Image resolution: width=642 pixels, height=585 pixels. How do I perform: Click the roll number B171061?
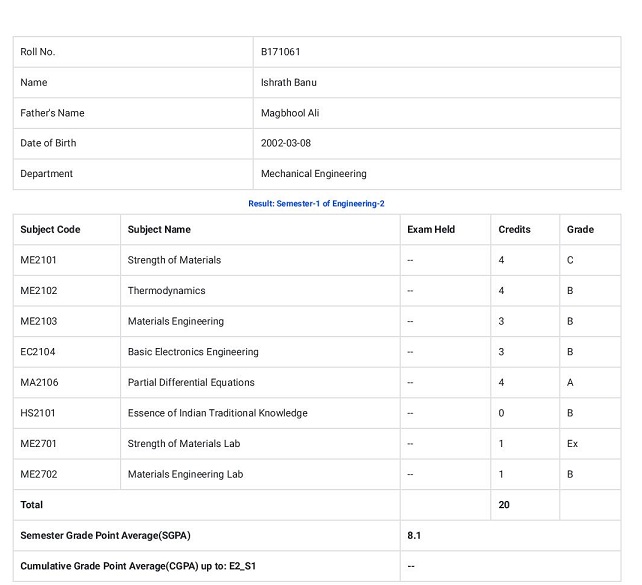(x=280, y=52)
